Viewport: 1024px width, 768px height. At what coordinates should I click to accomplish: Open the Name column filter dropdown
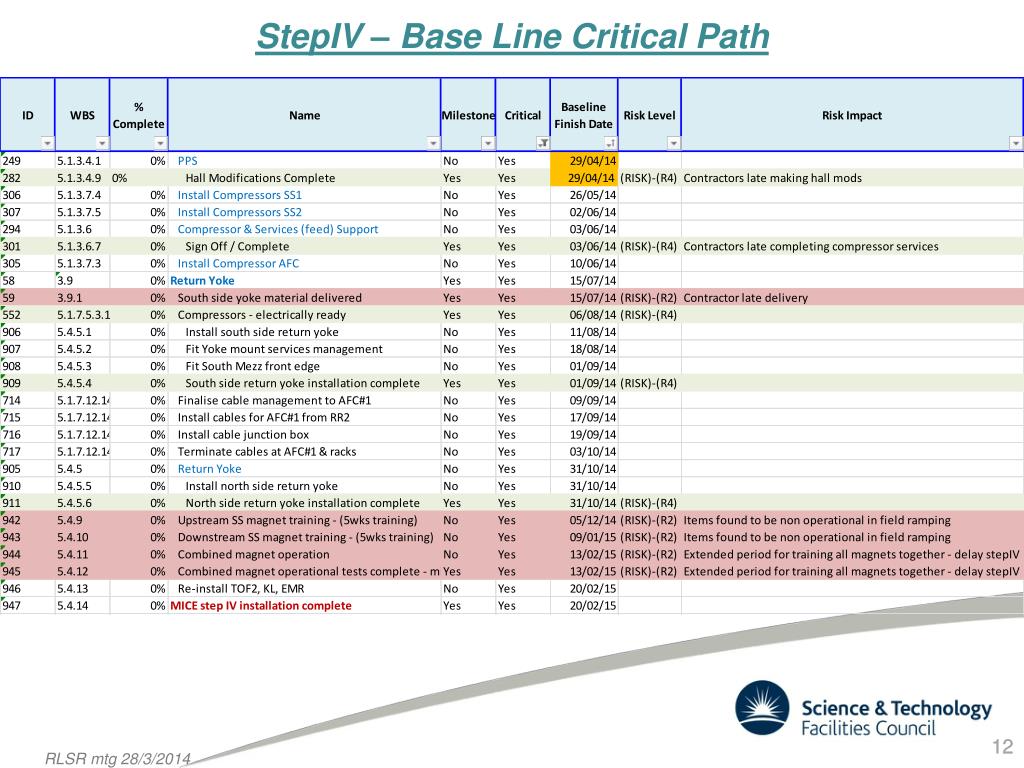[x=433, y=143]
